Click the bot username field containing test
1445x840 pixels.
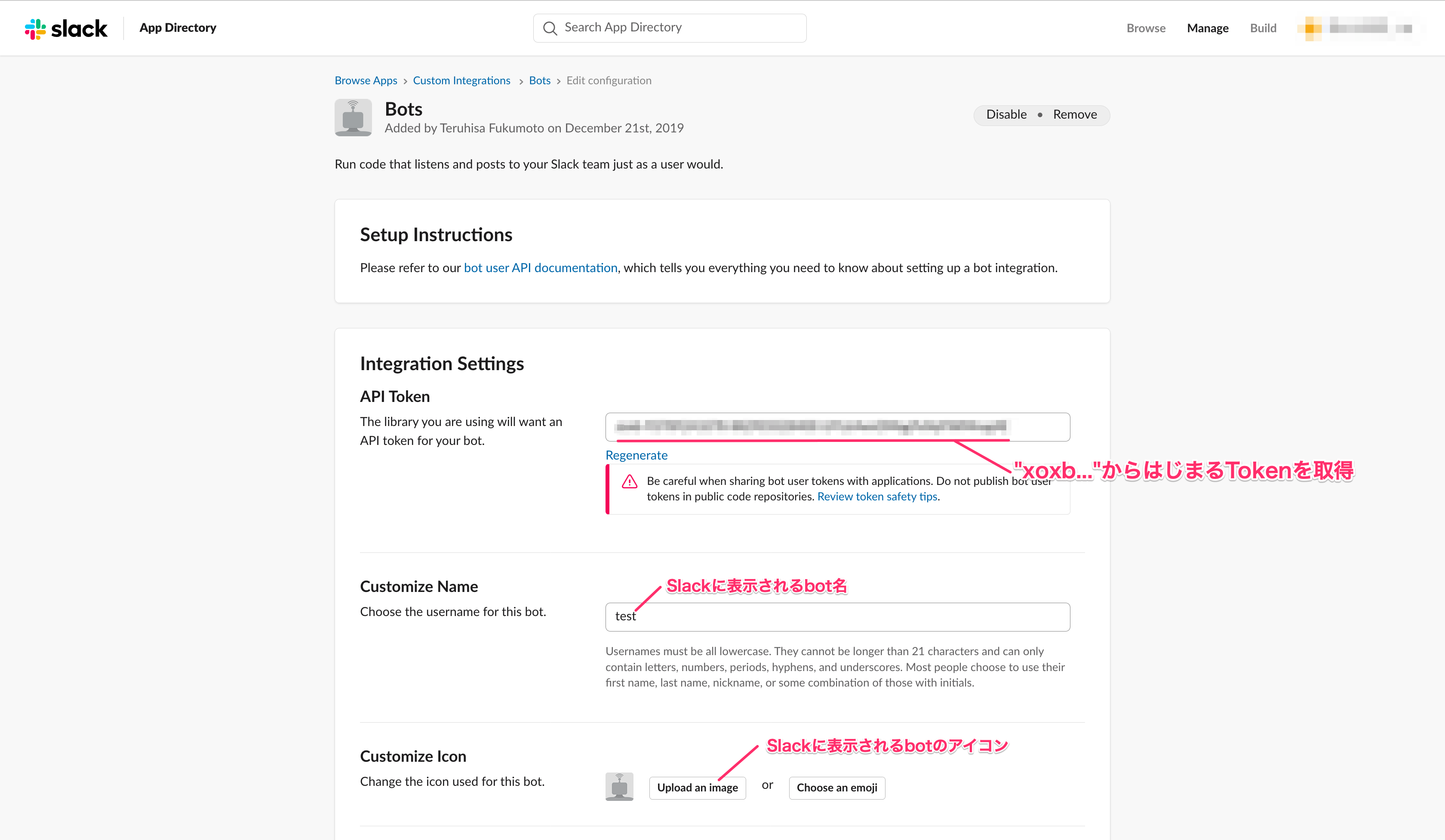(x=838, y=617)
